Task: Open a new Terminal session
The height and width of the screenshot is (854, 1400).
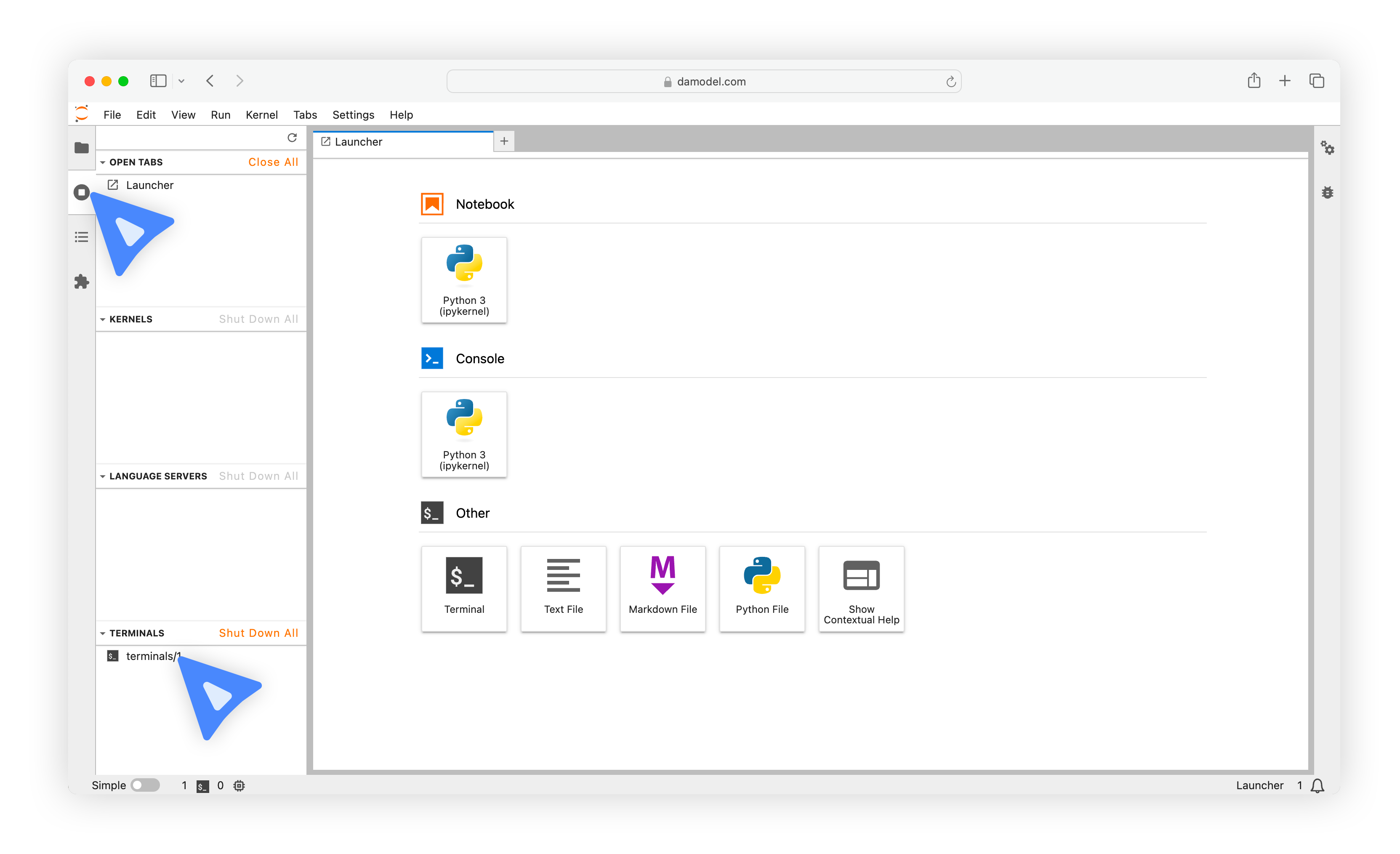Action: 463,588
